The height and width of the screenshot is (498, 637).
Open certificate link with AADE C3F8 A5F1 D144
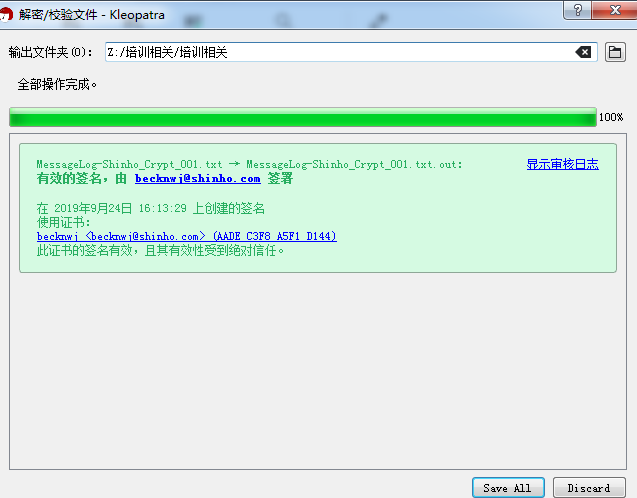(x=186, y=236)
